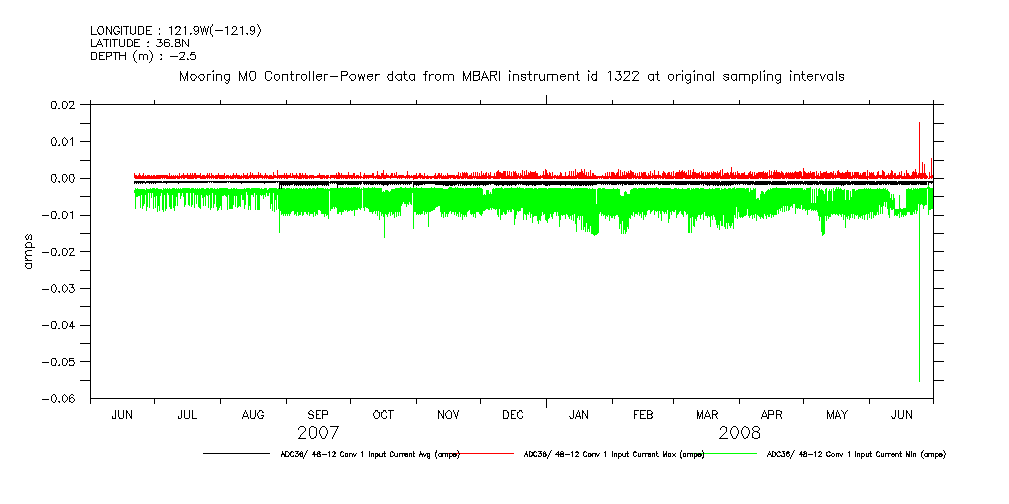Click the DEC month label on x-axis
Screen dimensions: 1009x504
(513, 414)
